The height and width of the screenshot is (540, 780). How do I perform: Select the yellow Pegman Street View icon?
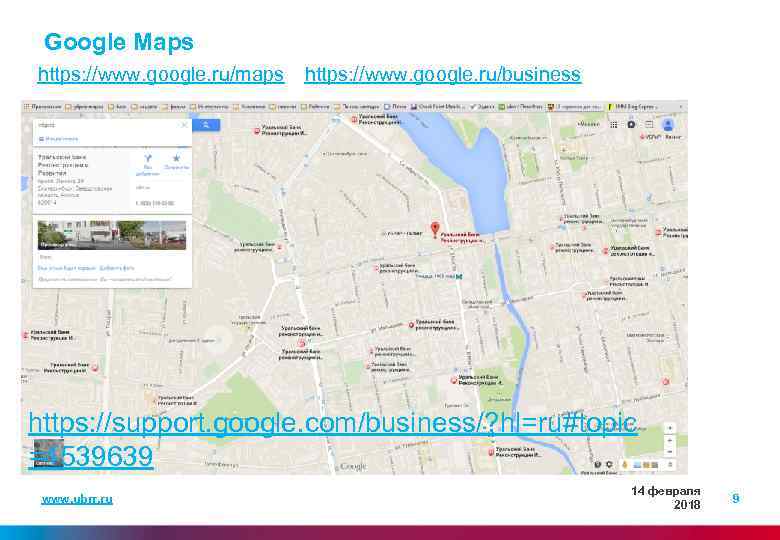pyautogui.click(x=625, y=464)
